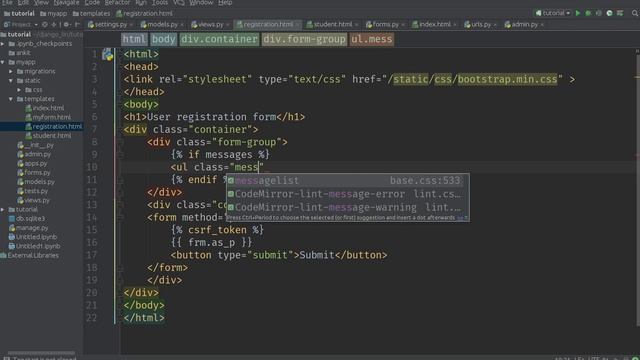This screenshot has width=640, height=360.
Task: Choose CodeMirror-lint-message-warning suggestion
Action: 347,207
